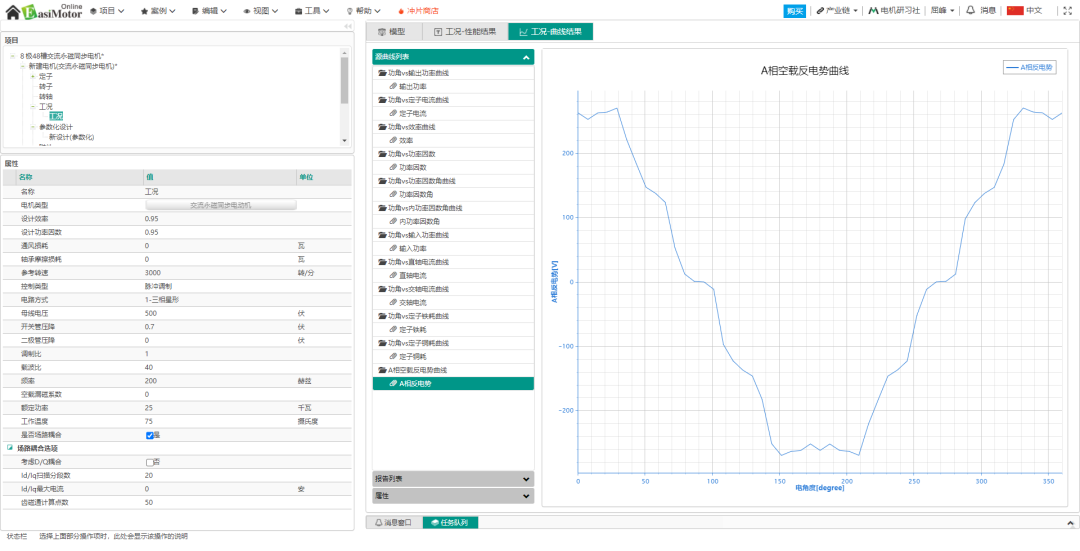Collapse the 场路耦合选项 section
The width and height of the screenshot is (1080, 551).
[x=10, y=448]
